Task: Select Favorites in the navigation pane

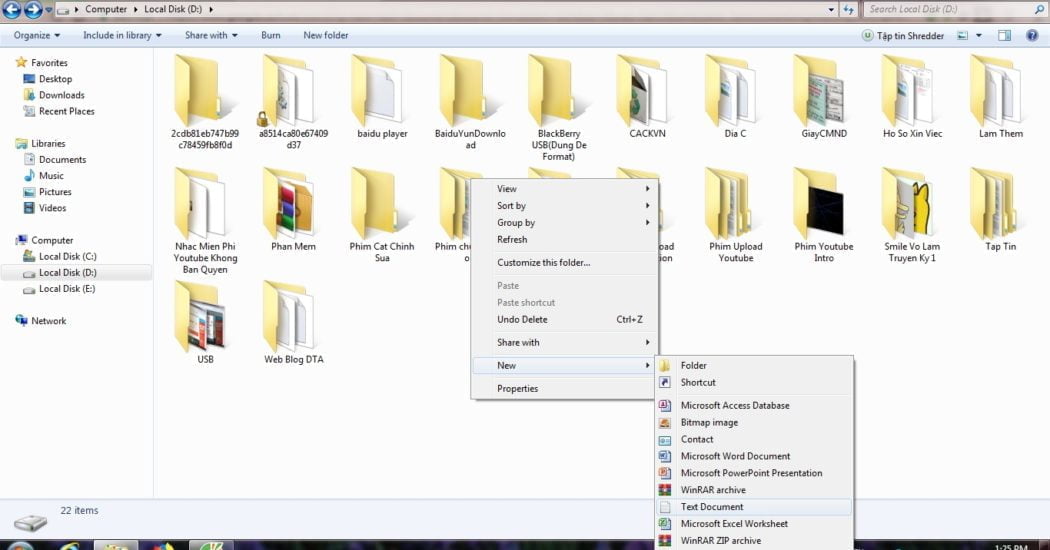Action: coord(49,62)
